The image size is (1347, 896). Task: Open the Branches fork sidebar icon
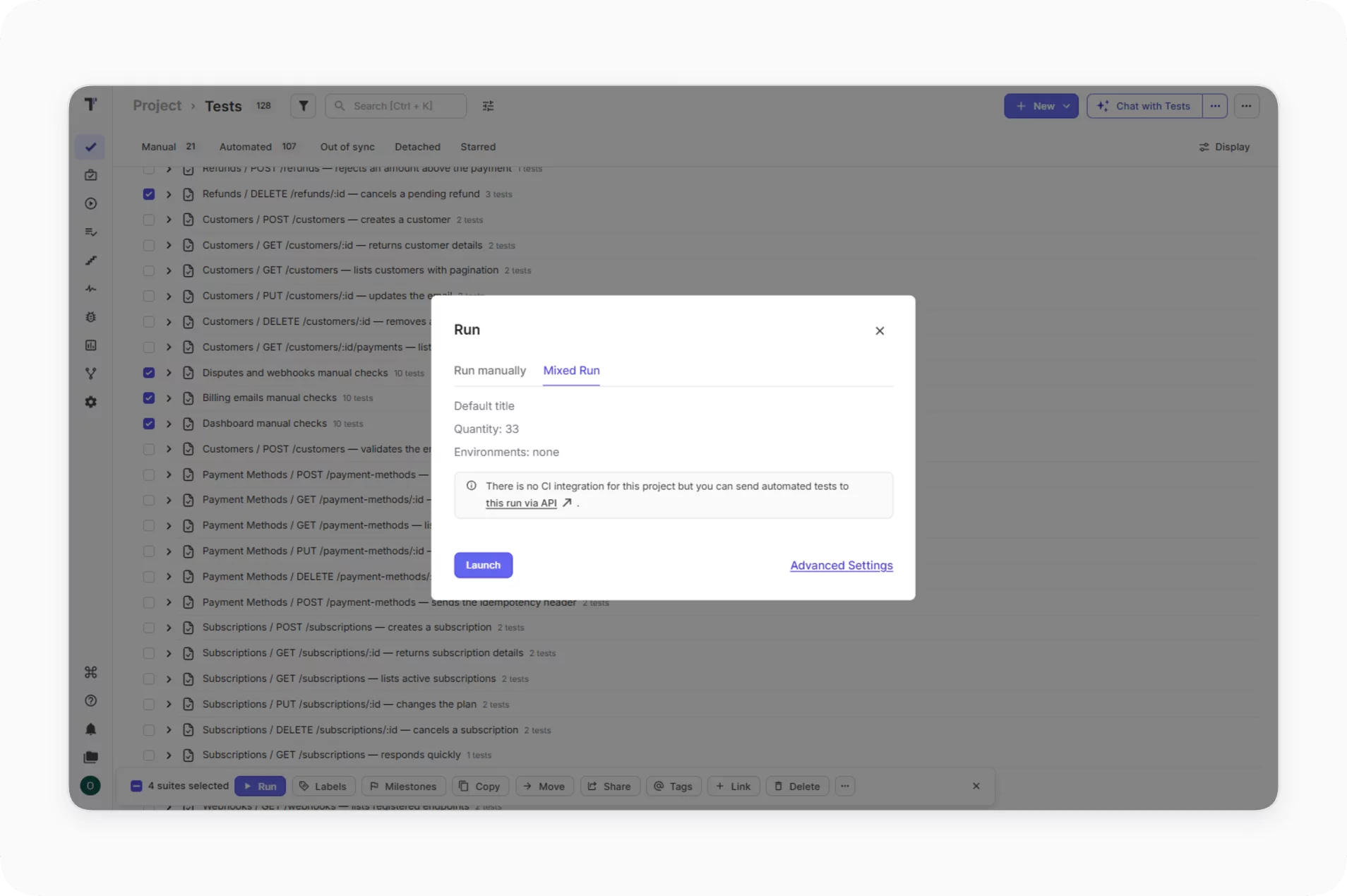coord(90,374)
